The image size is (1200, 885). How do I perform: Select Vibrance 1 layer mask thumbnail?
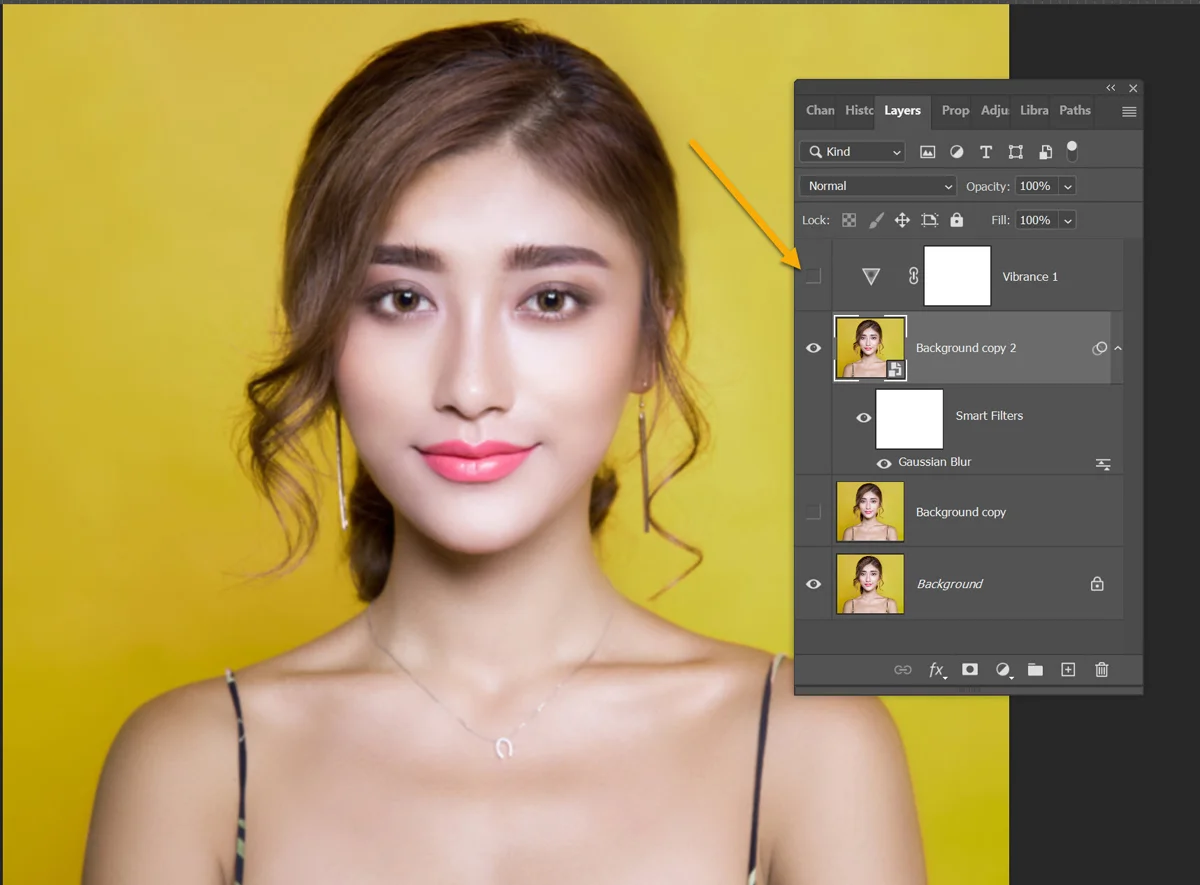957,276
